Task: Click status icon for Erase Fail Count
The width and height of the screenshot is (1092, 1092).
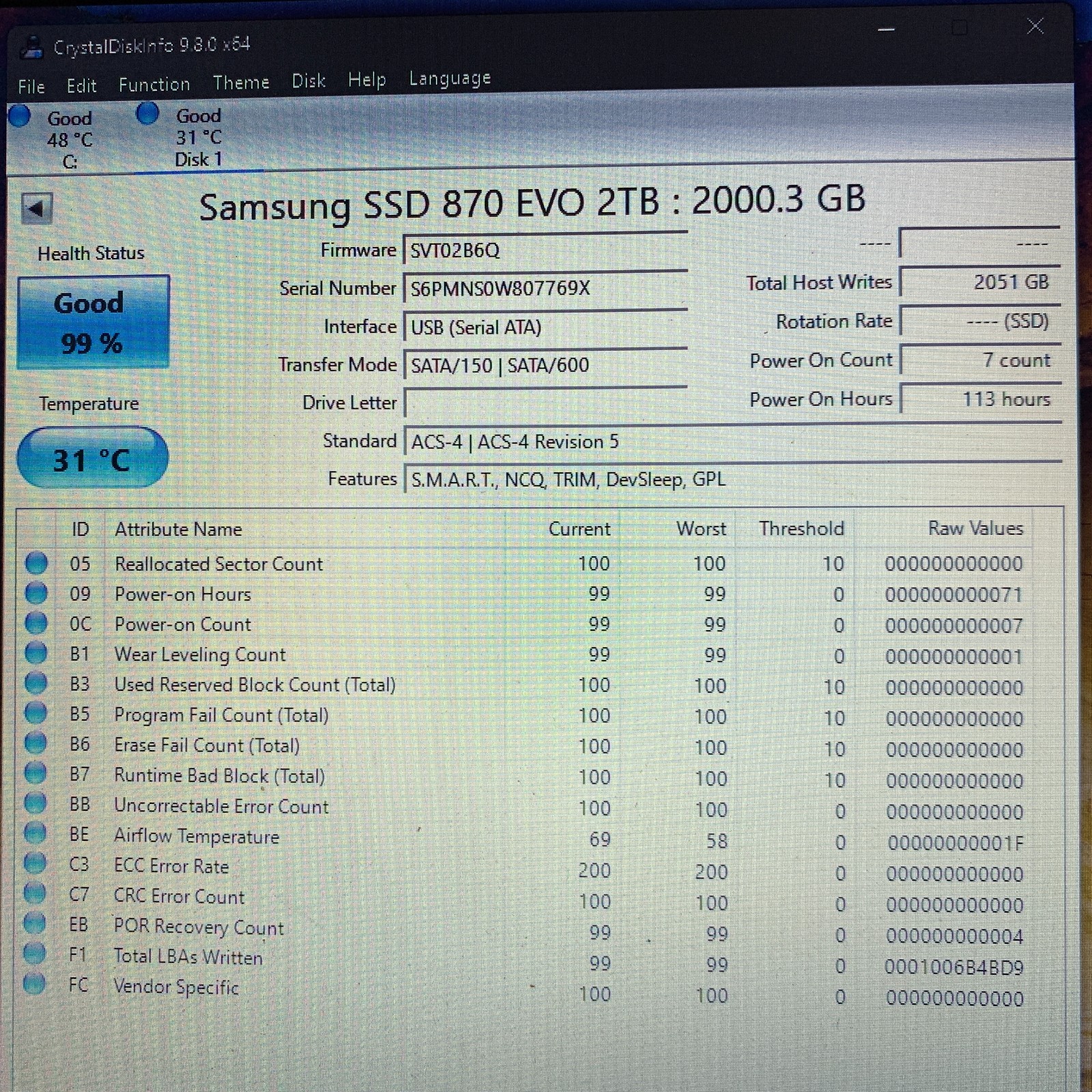Action: point(35,743)
